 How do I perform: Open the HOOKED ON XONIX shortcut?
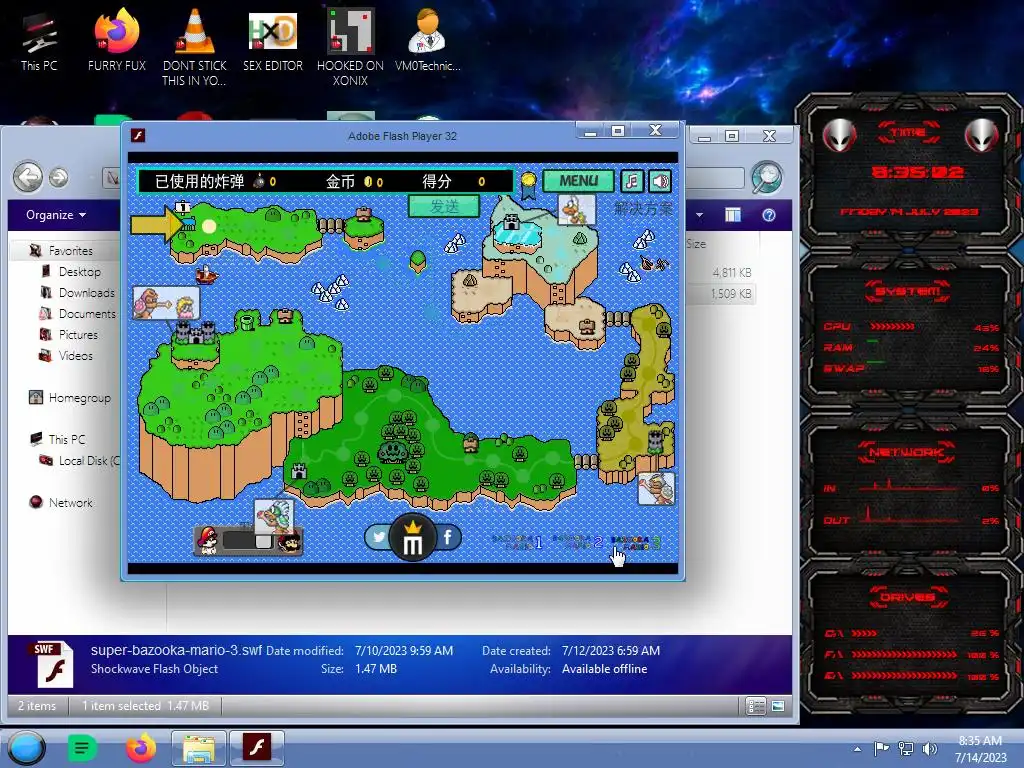click(x=350, y=48)
